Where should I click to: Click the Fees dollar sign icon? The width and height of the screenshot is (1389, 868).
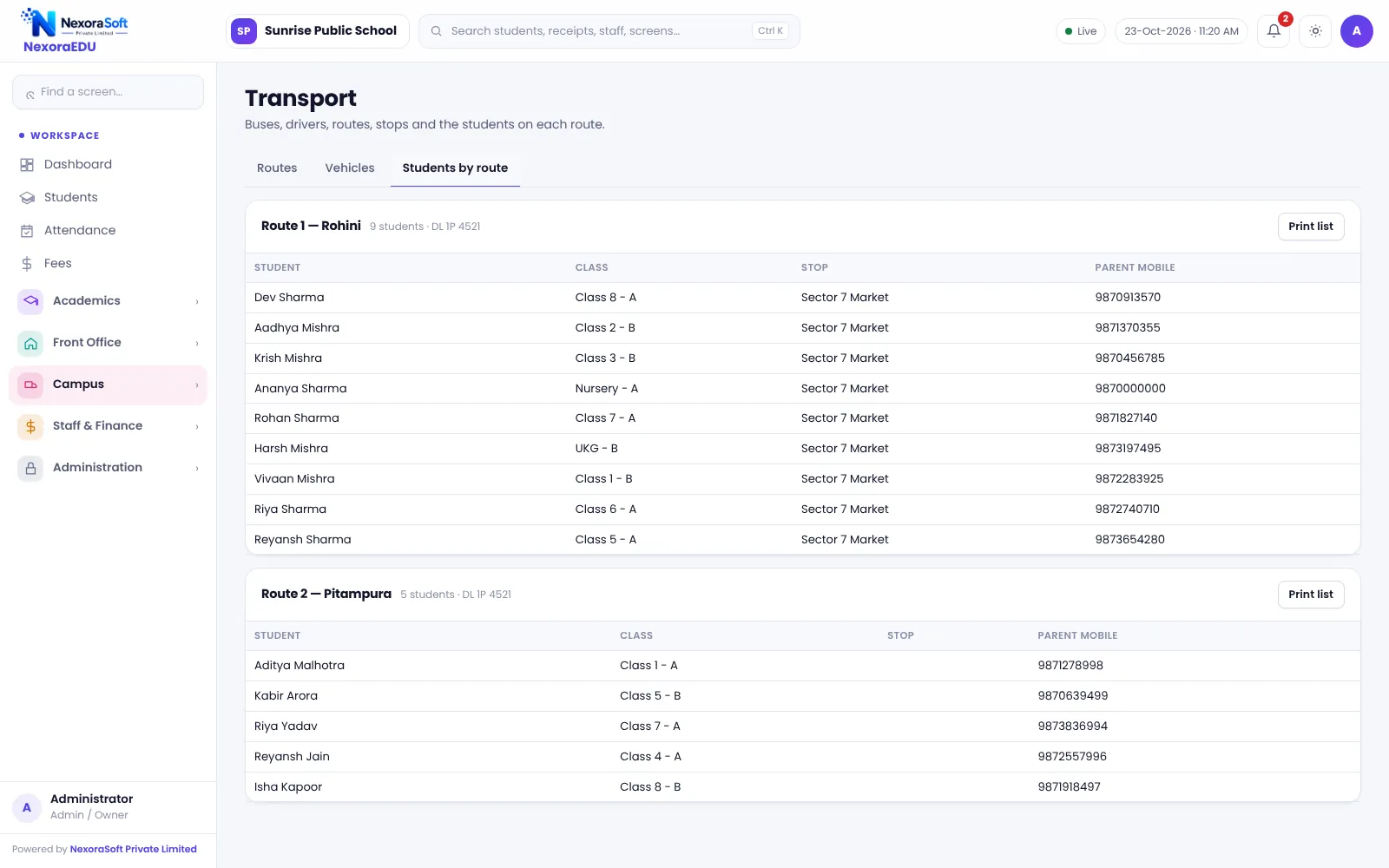[x=27, y=264]
